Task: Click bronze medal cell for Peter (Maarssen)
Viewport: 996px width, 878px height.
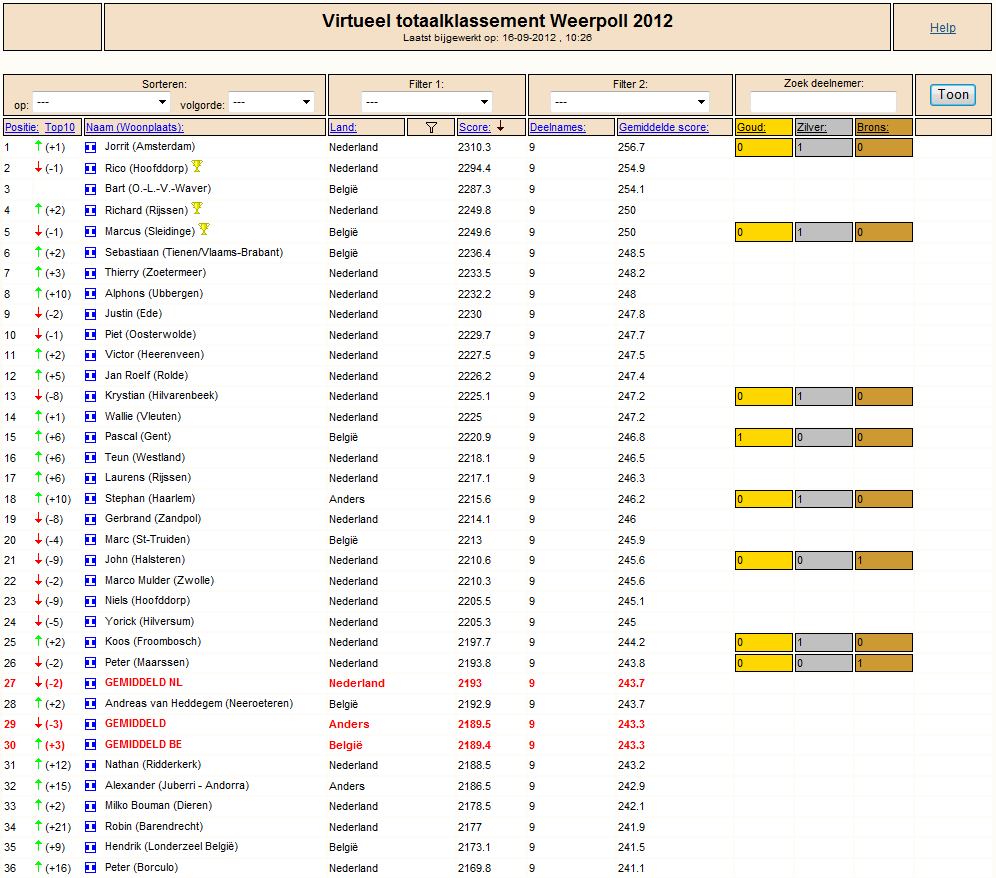Action: [884, 663]
